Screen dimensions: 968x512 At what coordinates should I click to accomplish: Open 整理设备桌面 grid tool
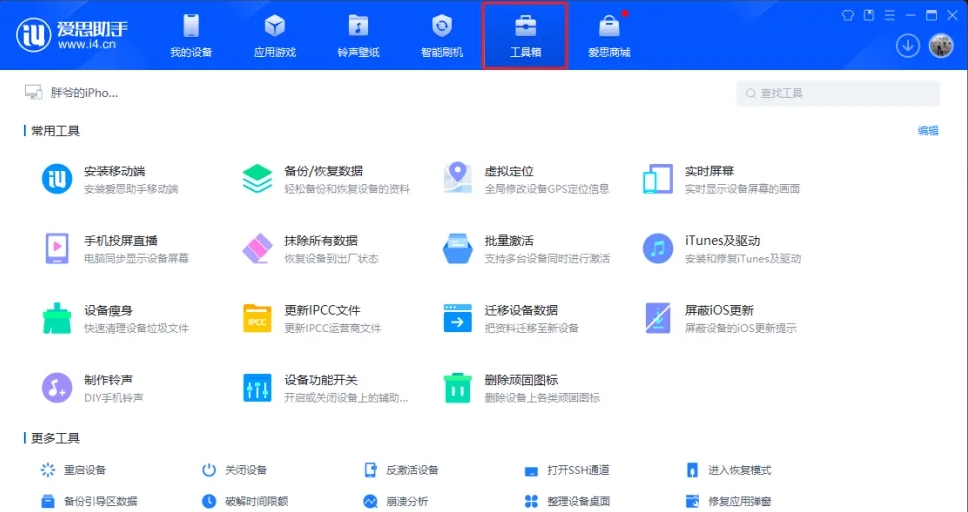(x=567, y=501)
